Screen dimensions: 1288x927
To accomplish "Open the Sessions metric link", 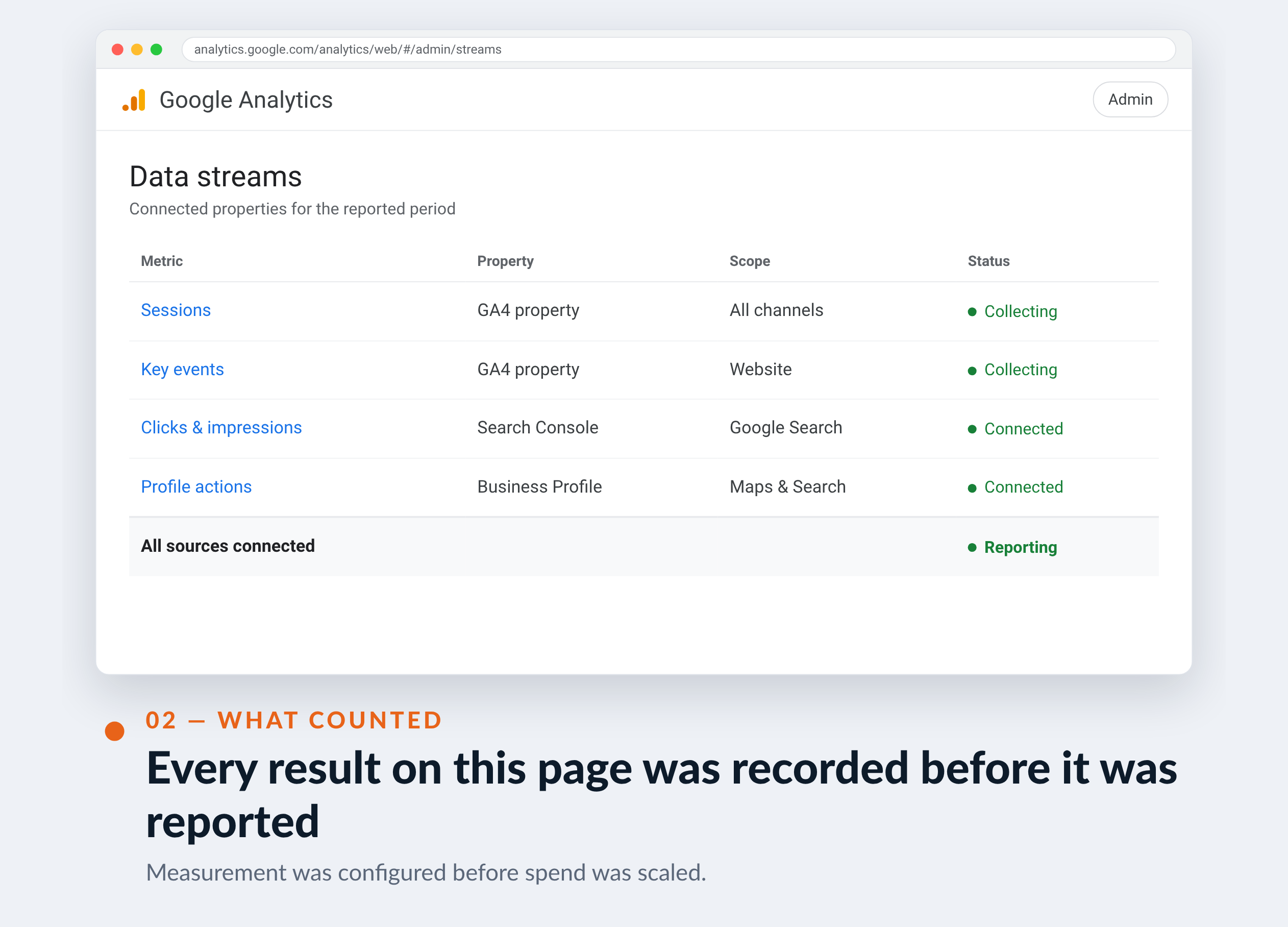I will (x=176, y=310).
